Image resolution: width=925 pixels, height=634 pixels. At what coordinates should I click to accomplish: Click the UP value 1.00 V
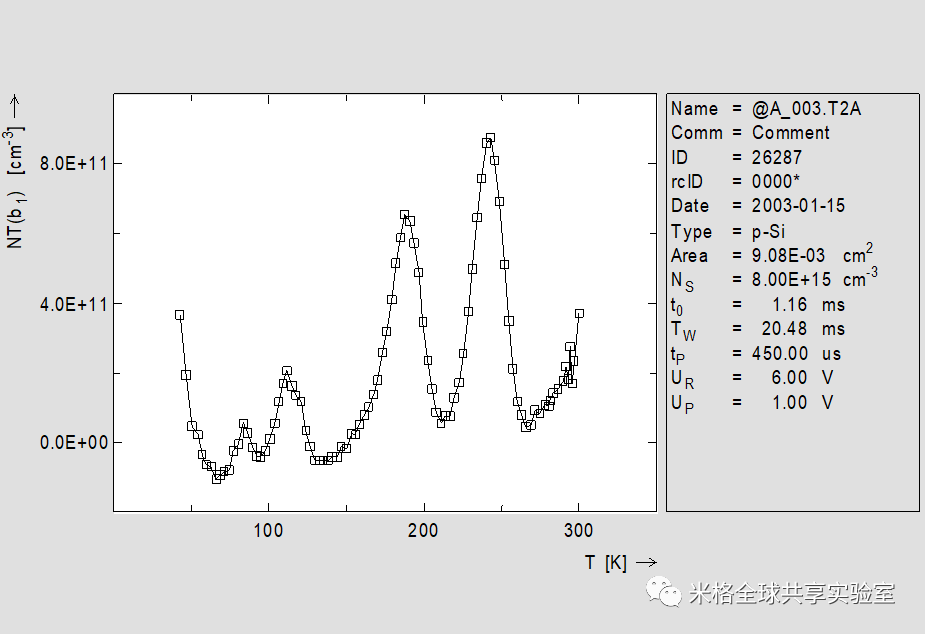(802, 402)
